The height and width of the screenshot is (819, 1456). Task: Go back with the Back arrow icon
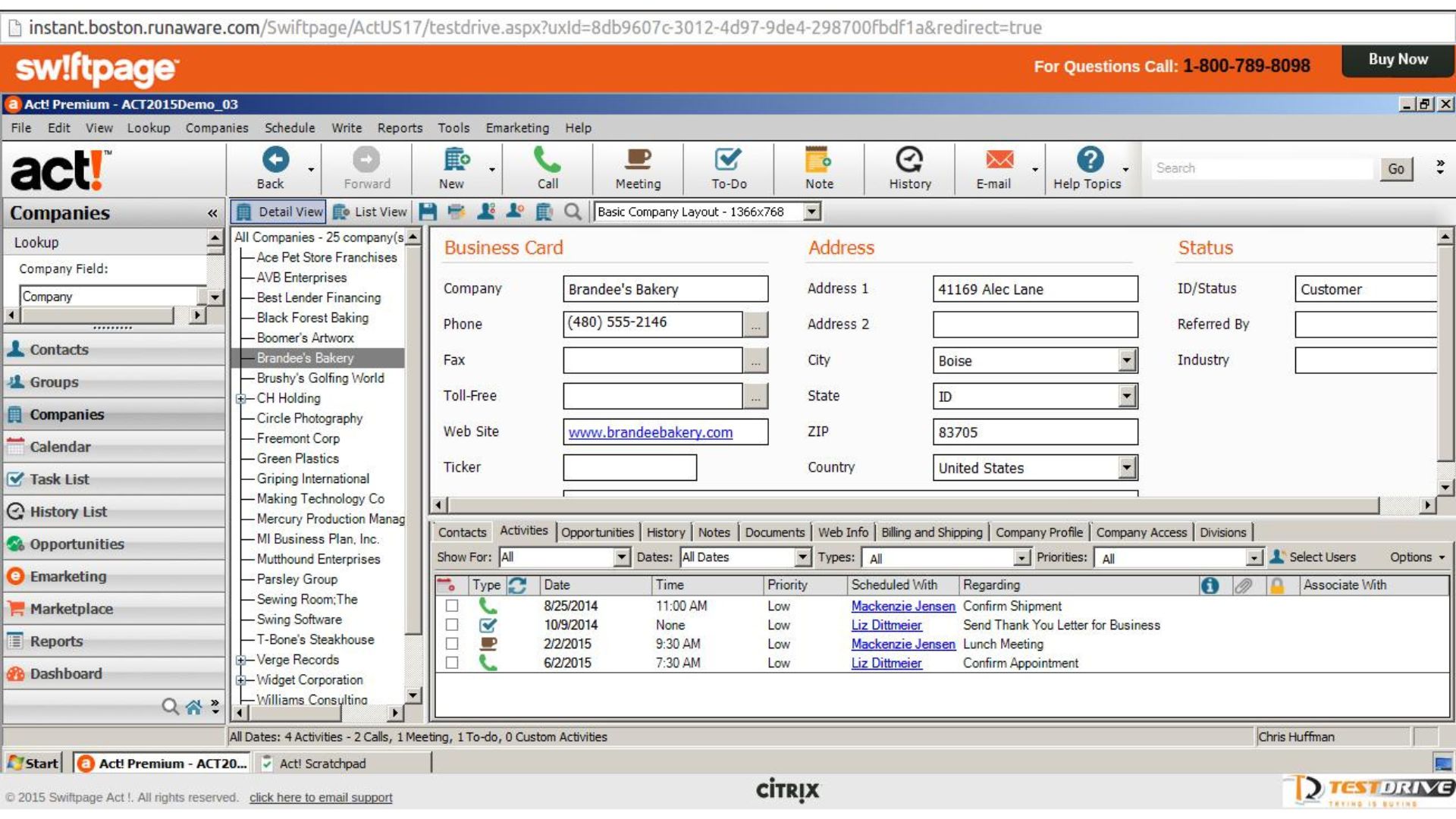tap(275, 160)
